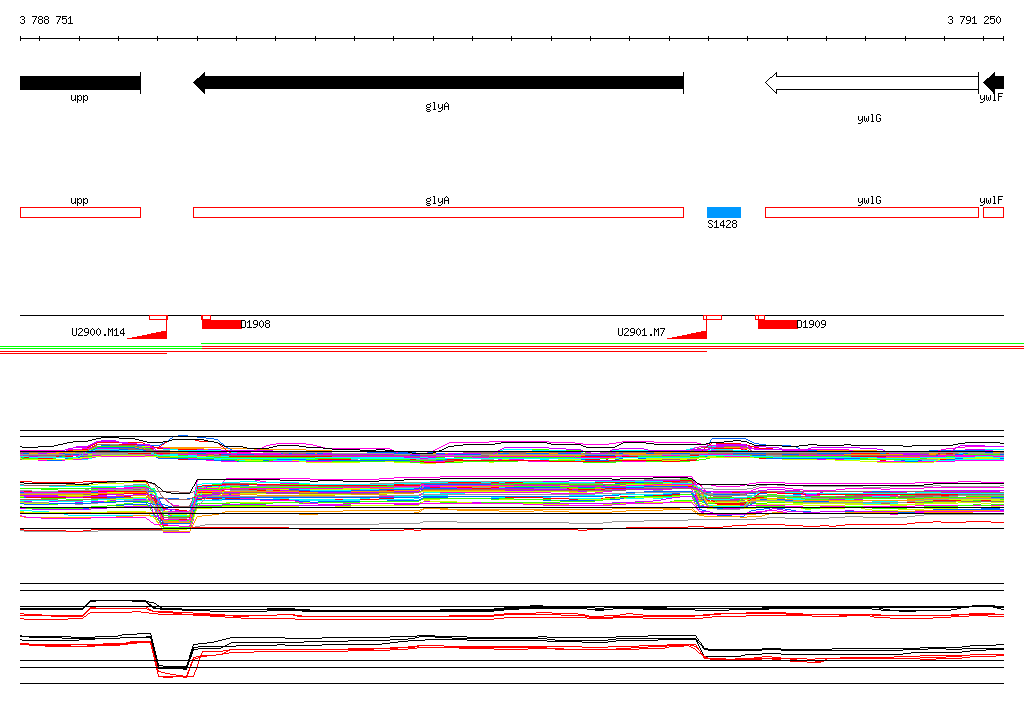Click the upp label under black arrow

79,98
